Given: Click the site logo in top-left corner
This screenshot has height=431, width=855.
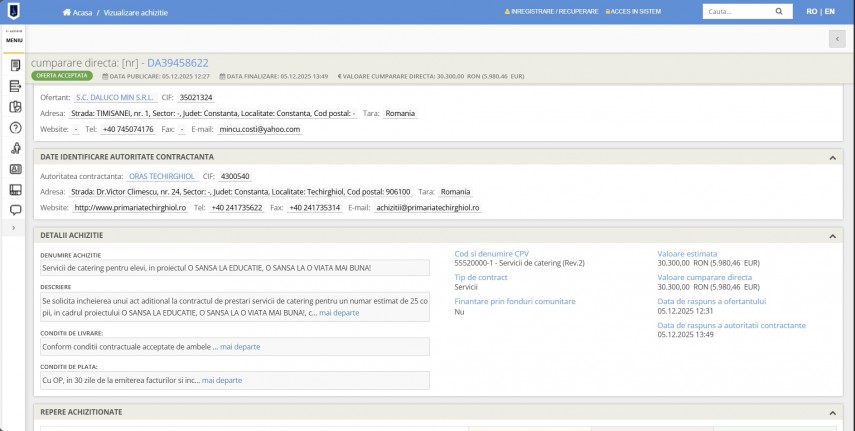Looking at the screenshot, I should 12,12.
